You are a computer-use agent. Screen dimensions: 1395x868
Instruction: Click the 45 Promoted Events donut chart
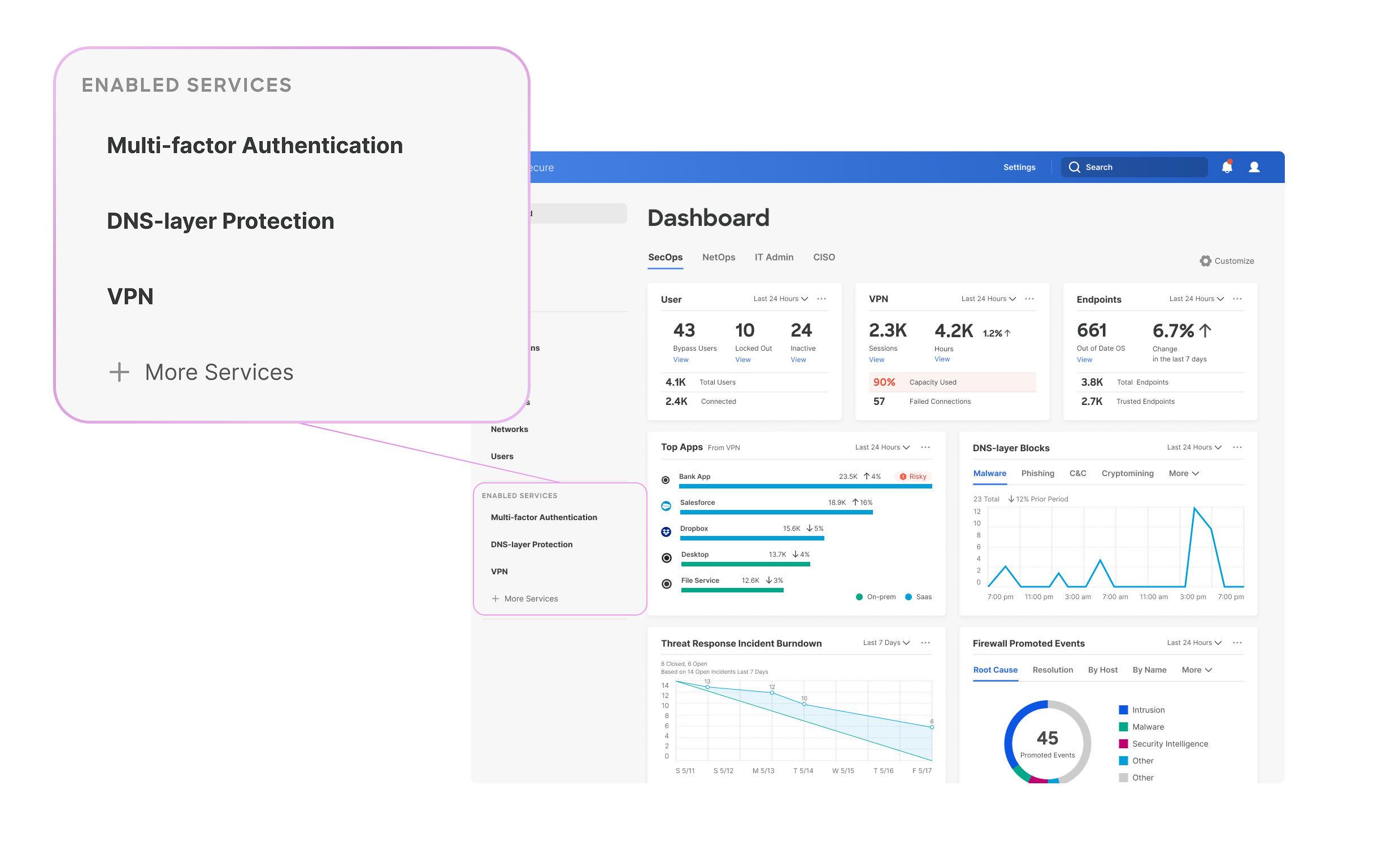(1048, 742)
